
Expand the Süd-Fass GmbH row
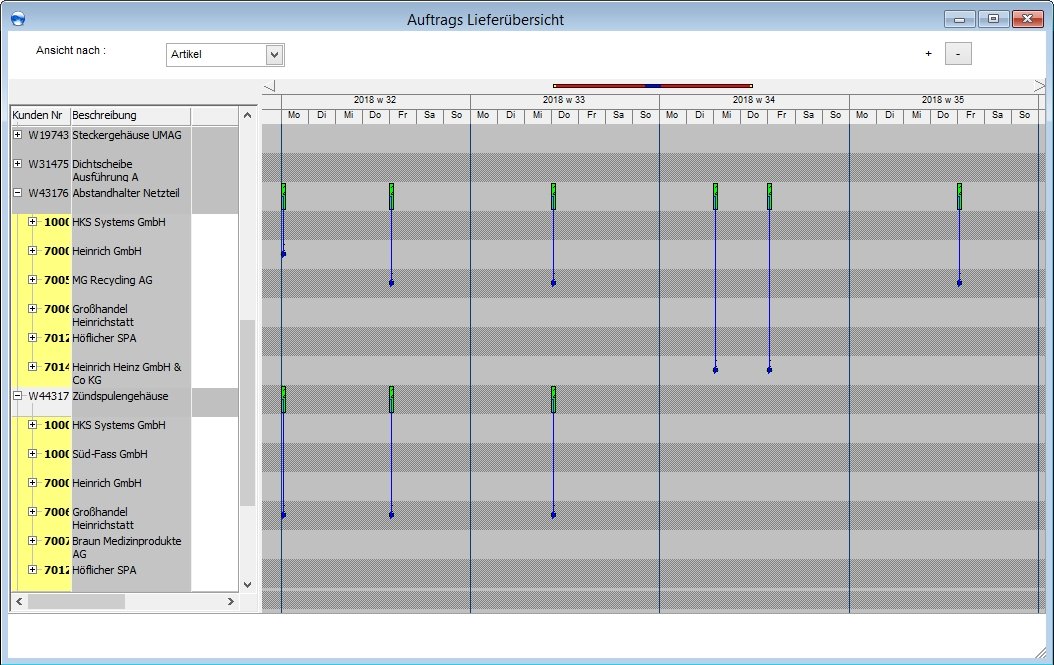click(32, 453)
